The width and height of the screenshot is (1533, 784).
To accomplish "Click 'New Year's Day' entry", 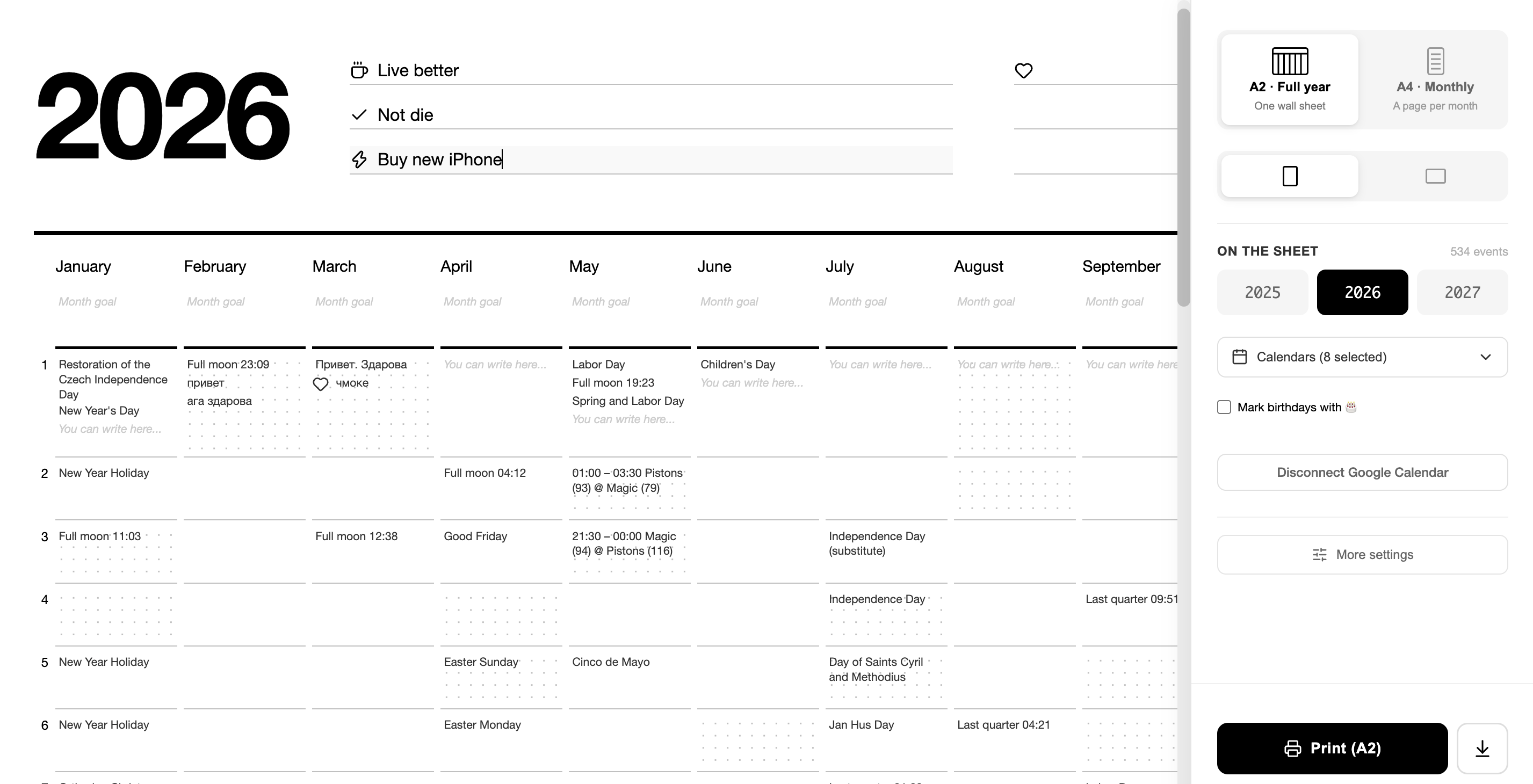I will 99,410.
